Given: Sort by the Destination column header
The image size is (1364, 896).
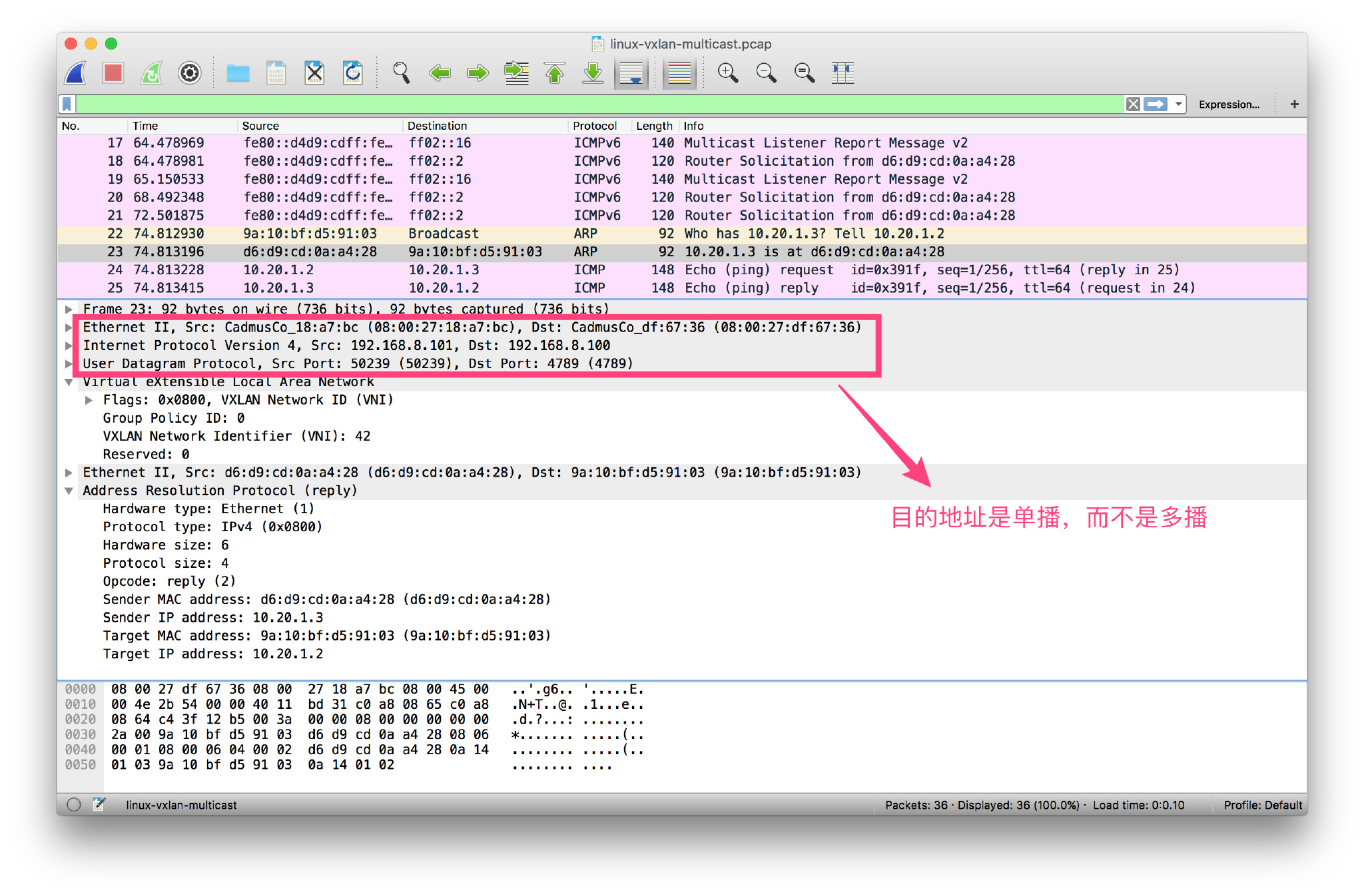Looking at the screenshot, I should click(x=485, y=126).
